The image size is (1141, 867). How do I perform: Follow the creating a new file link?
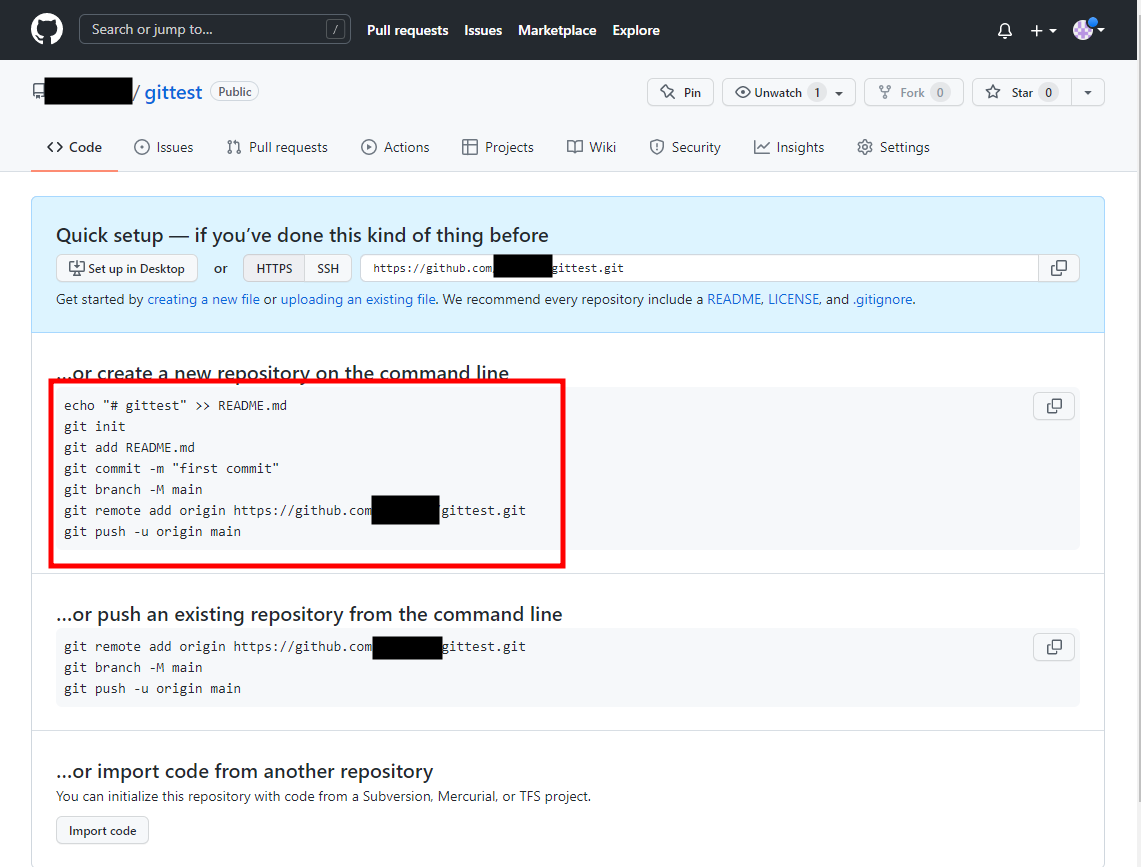[x=203, y=299]
